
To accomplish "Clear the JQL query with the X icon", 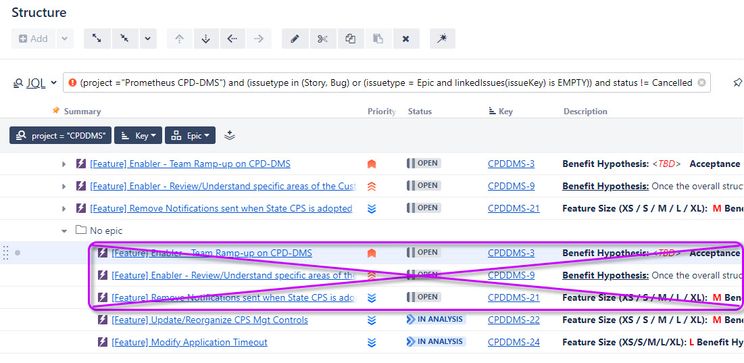I will pos(701,83).
